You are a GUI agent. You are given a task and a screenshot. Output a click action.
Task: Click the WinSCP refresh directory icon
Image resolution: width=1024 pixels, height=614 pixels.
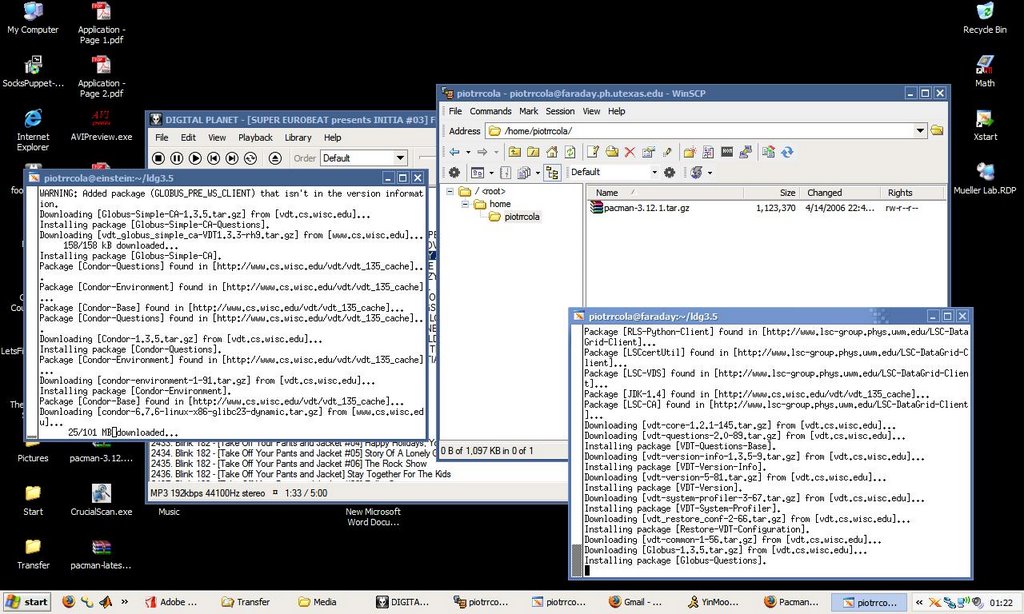(570, 152)
